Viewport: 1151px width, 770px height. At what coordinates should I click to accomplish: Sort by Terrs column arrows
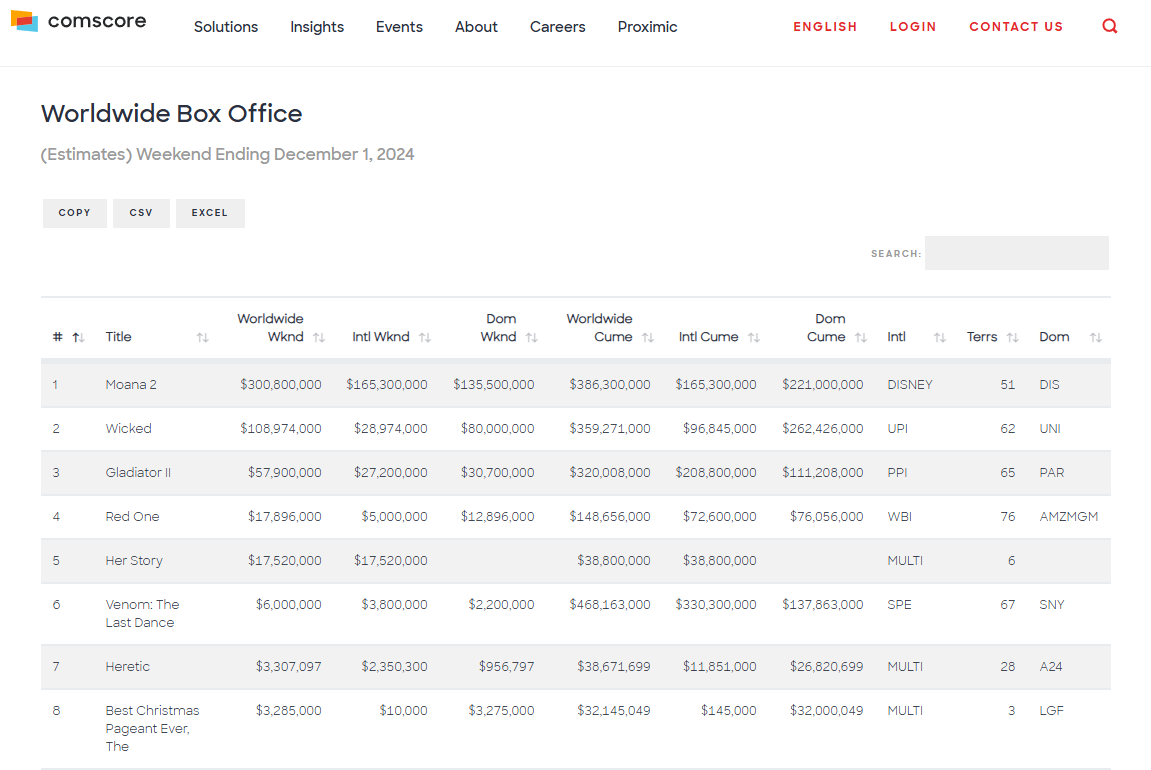point(1012,338)
